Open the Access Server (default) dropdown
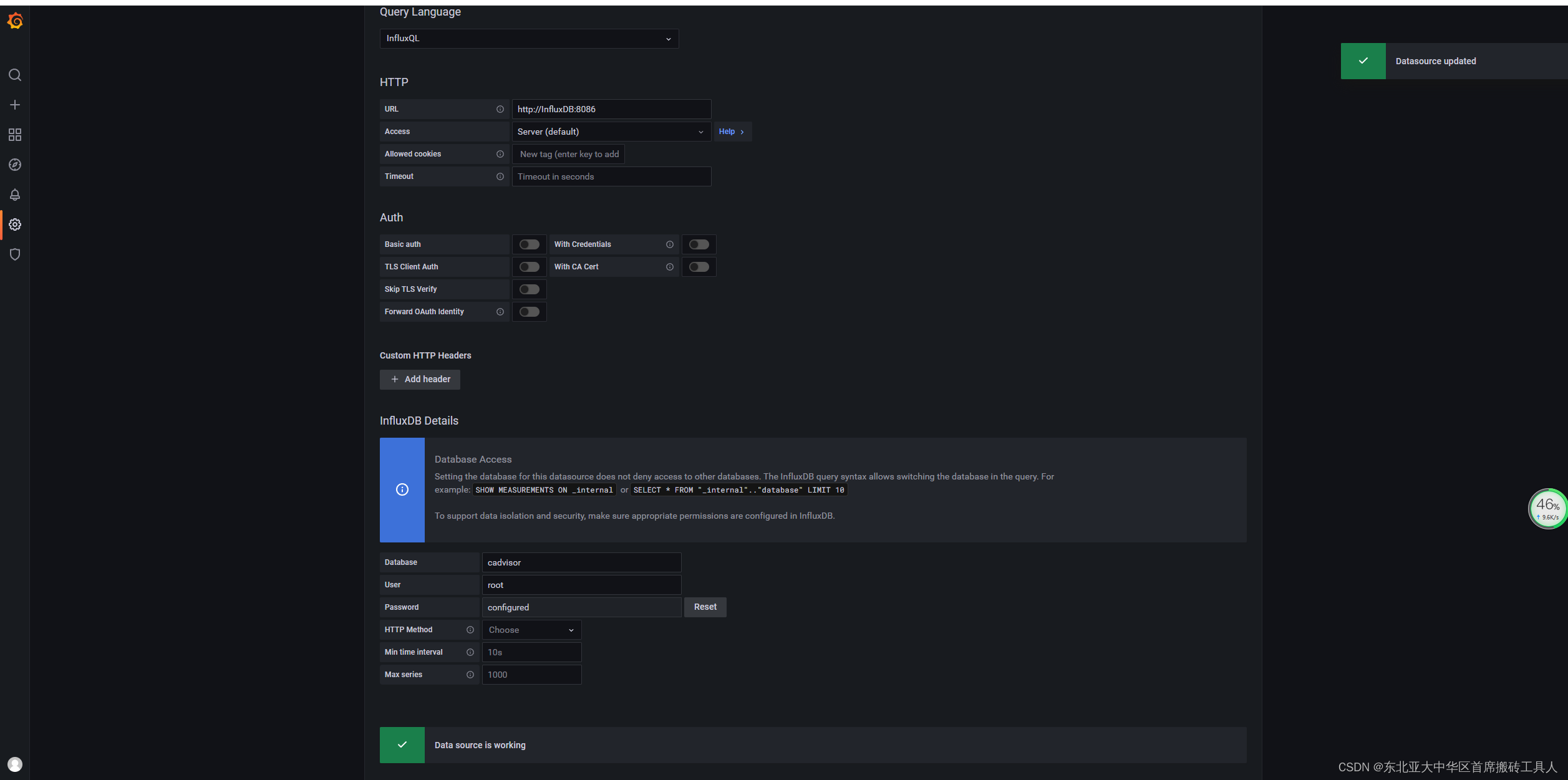The height and width of the screenshot is (780, 1568). [611, 132]
